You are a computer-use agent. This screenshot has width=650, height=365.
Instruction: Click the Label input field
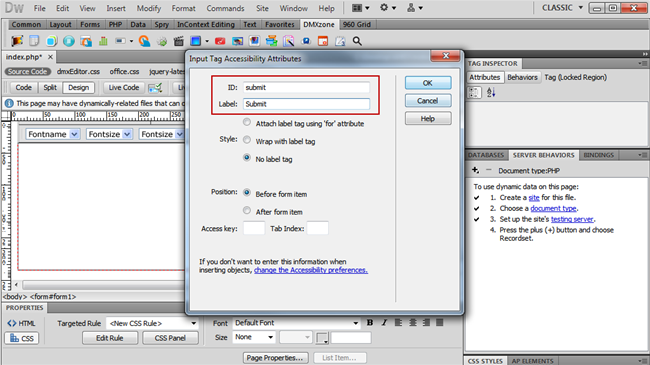point(306,104)
